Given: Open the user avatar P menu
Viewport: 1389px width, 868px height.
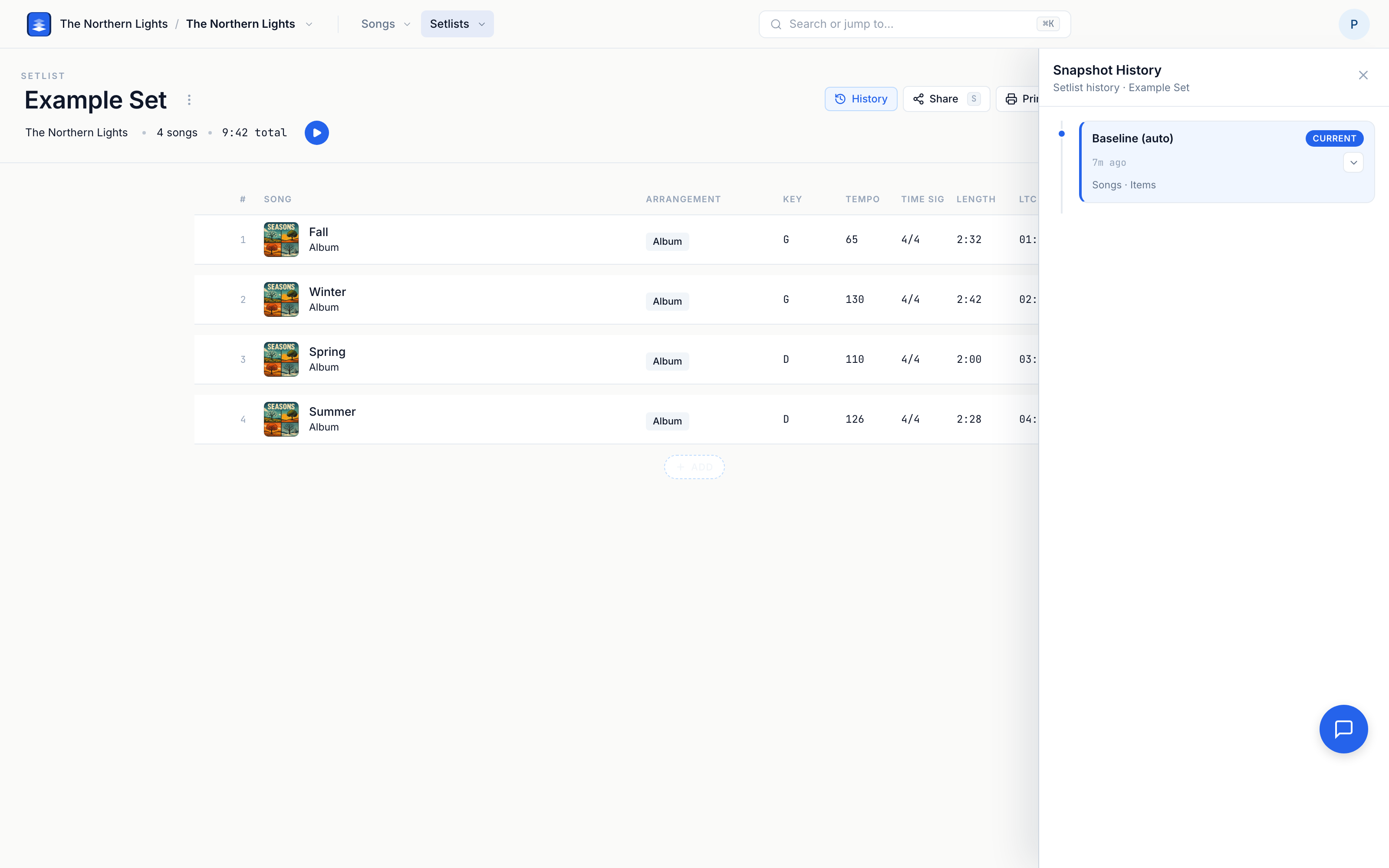Looking at the screenshot, I should tap(1353, 24).
